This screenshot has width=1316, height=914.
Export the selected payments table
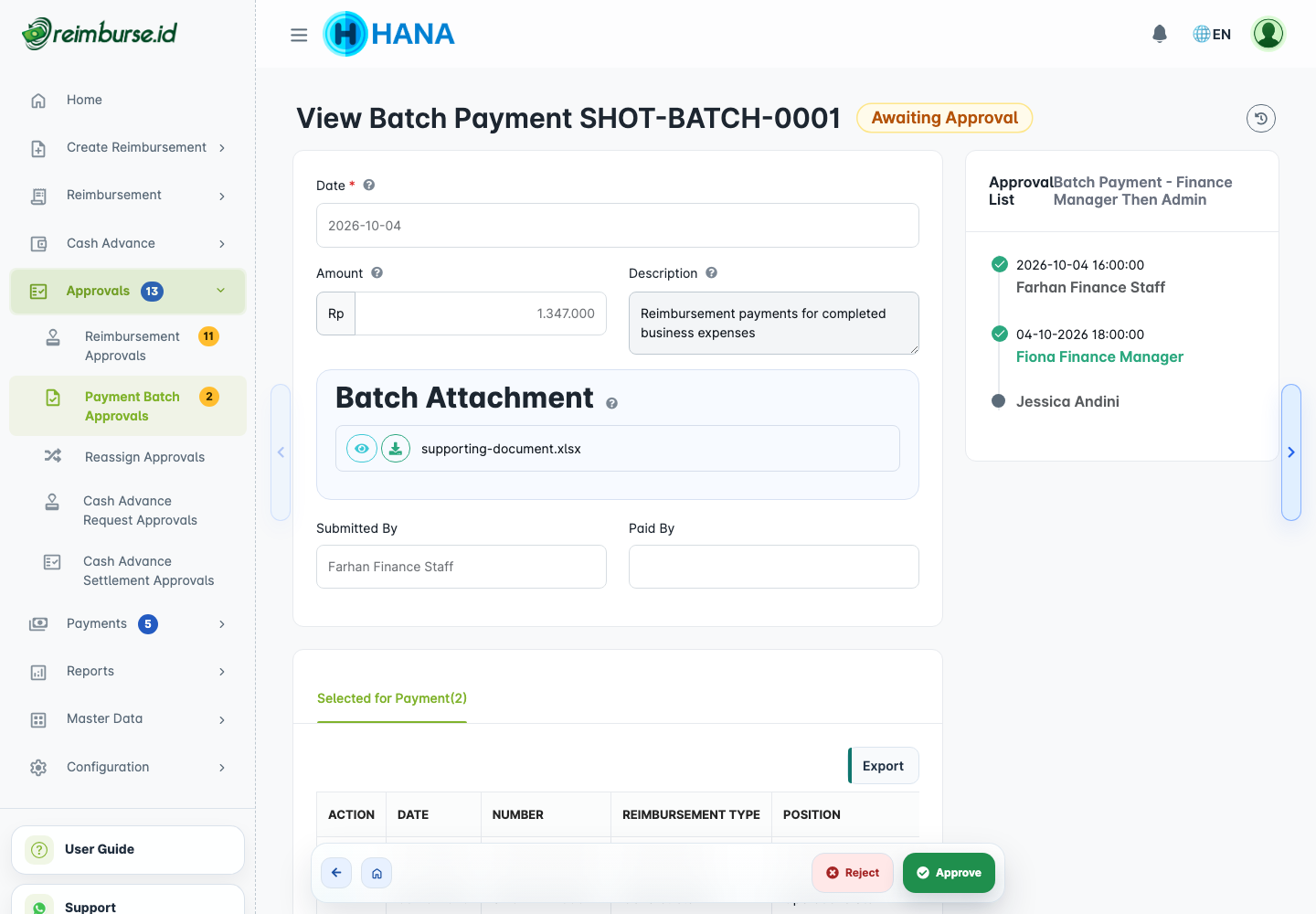(x=884, y=766)
